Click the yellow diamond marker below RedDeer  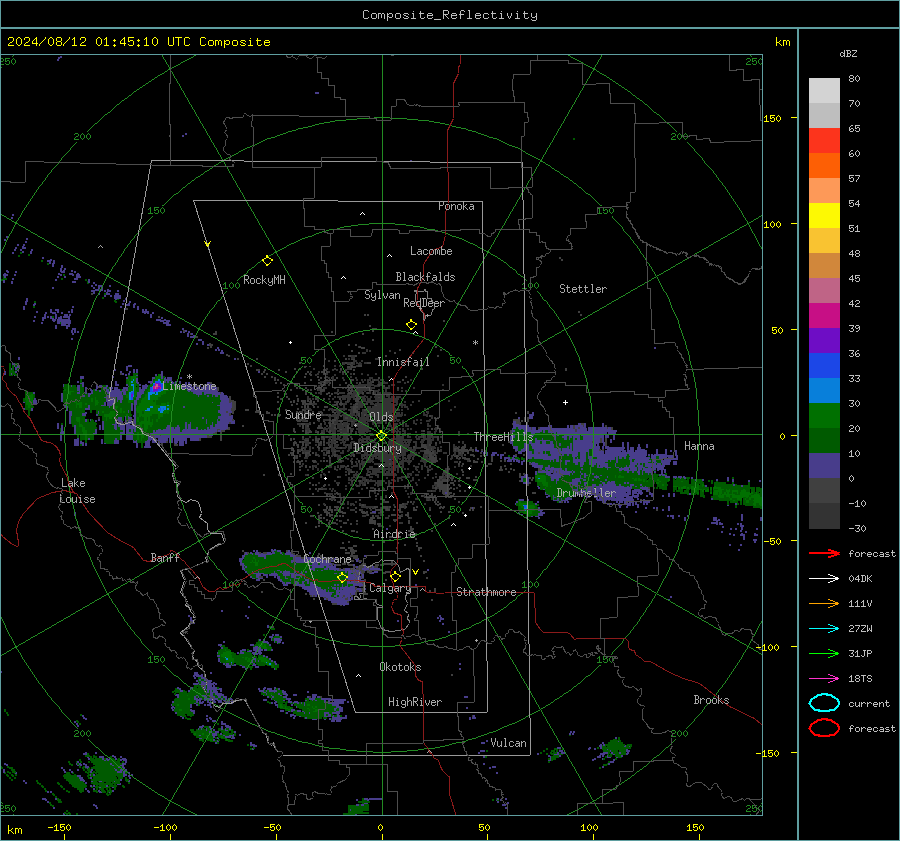[412, 325]
